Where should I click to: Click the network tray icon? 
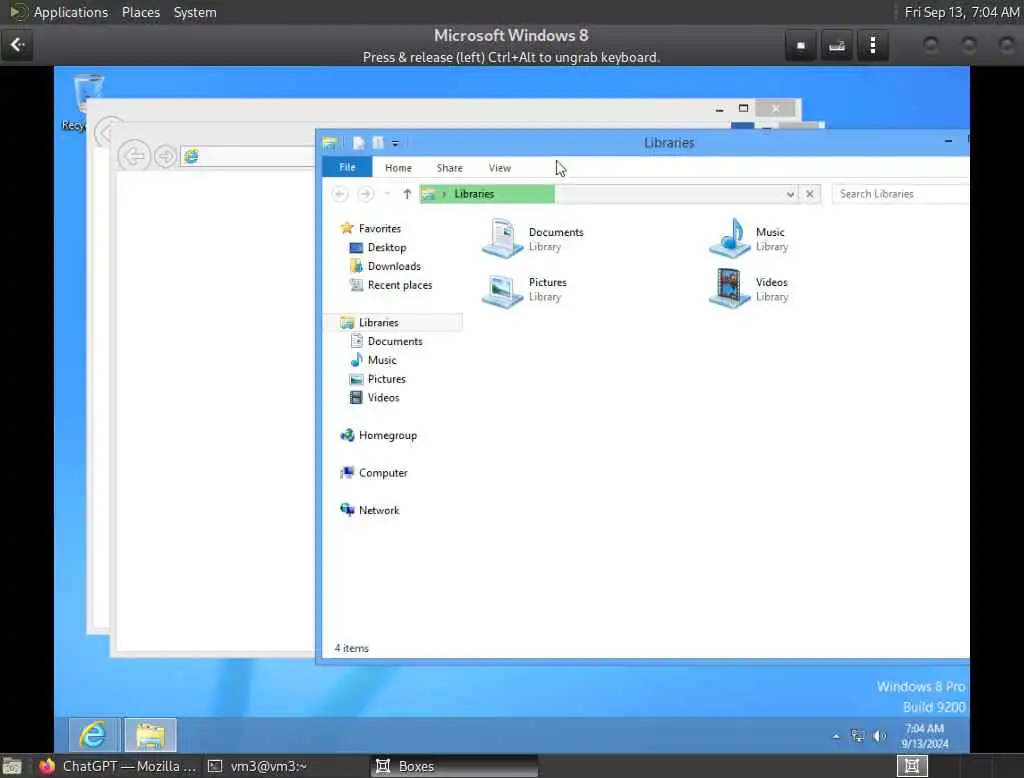coord(857,736)
